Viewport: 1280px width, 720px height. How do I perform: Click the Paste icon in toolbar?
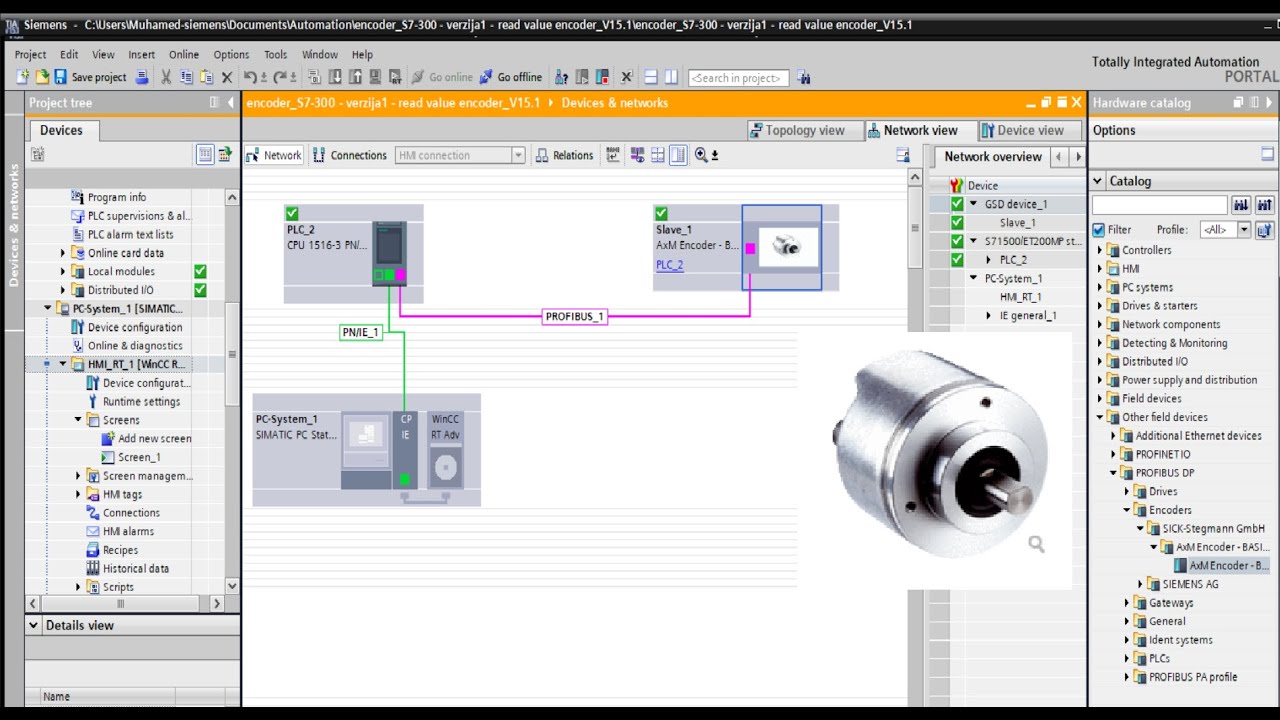click(207, 77)
